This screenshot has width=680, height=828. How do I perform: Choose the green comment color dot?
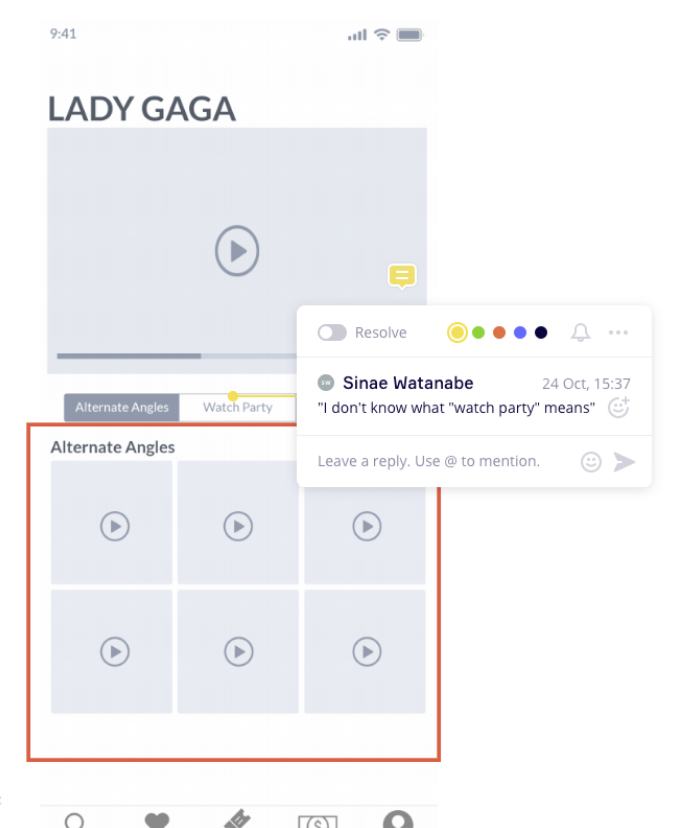(478, 333)
